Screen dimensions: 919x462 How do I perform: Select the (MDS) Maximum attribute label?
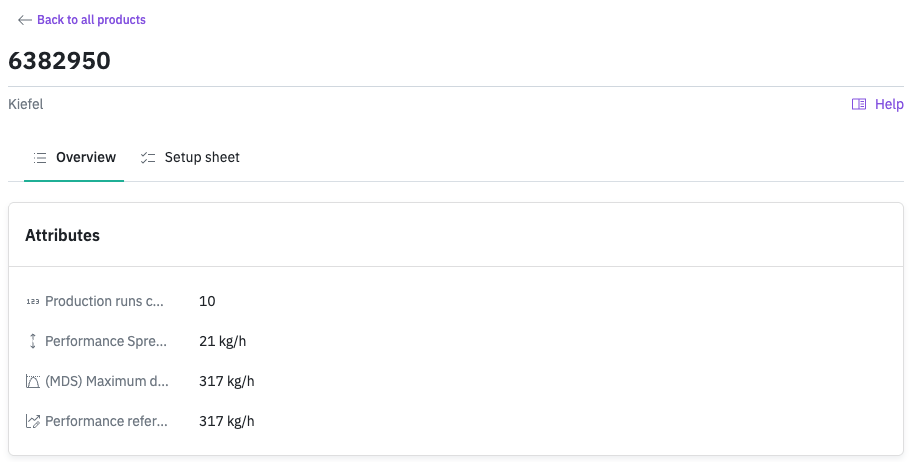[x=106, y=382]
